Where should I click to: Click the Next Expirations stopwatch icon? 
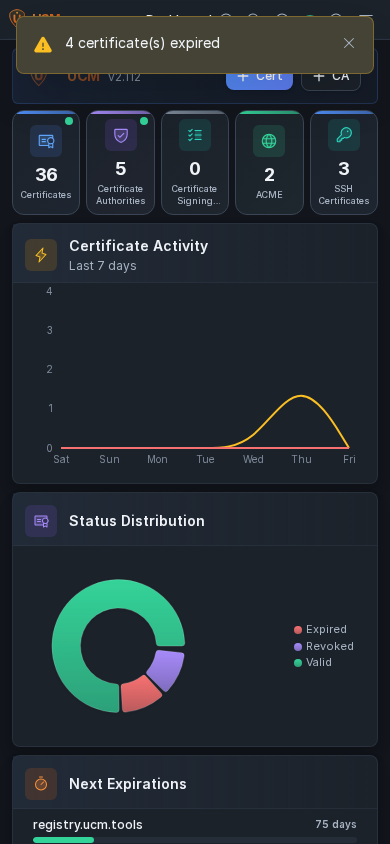click(41, 784)
